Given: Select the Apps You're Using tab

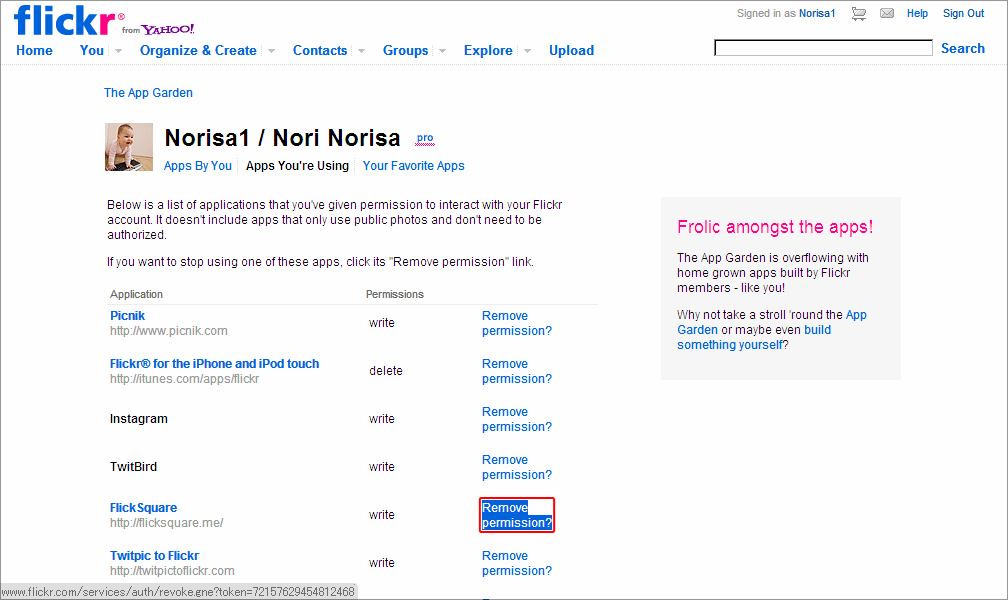Looking at the screenshot, I should tap(297, 166).
